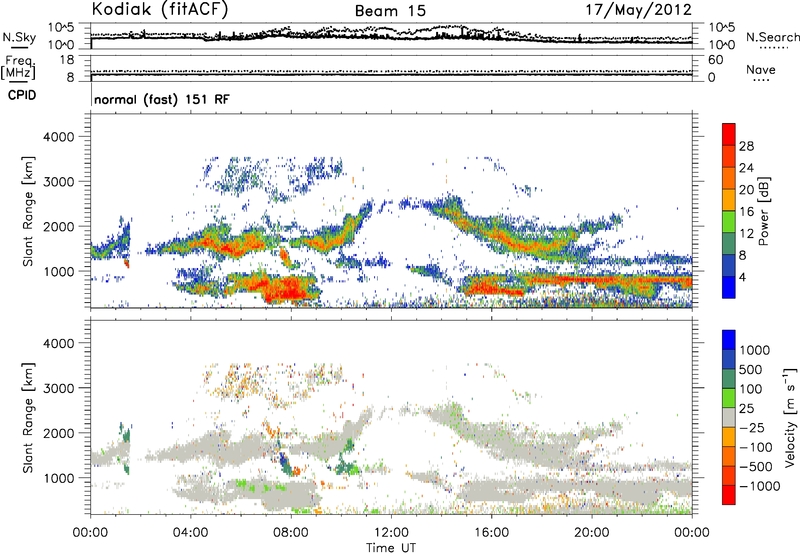Click the date '17/May/2012'
800x554 pixels.
click(x=639, y=10)
